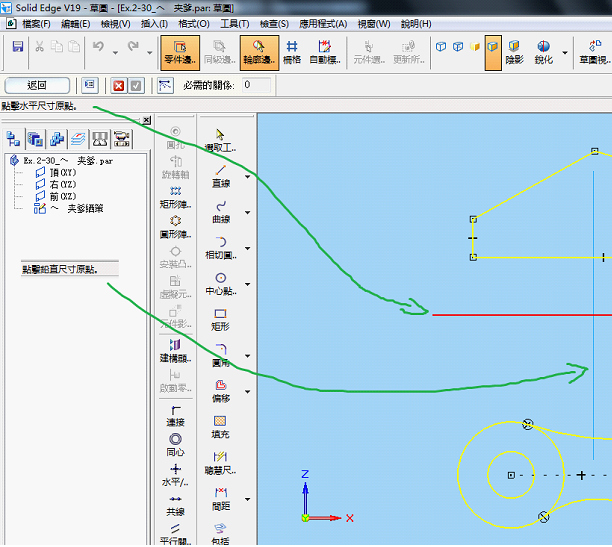The height and width of the screenshot is (547, 612).
Task: Click the 矩形陣.. rectangular pattern tool
Action: (x=175, y=197)
